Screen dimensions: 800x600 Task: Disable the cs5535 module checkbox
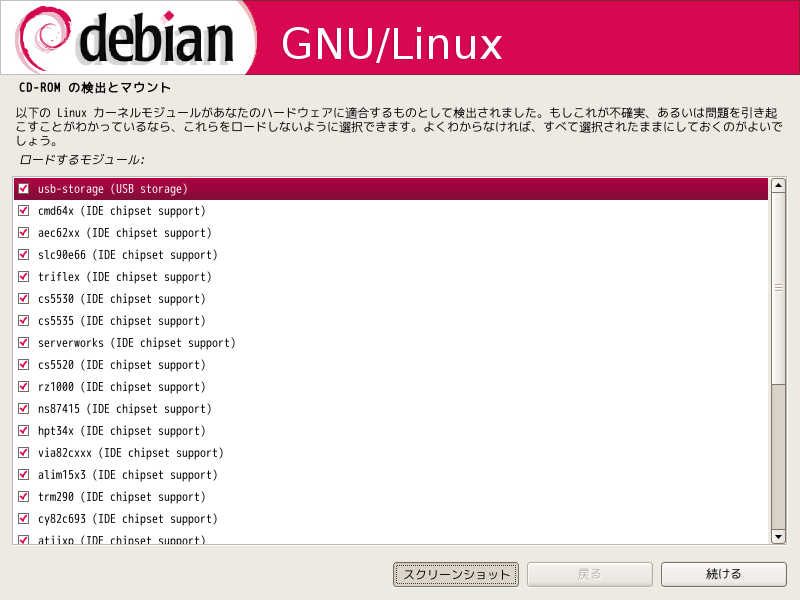pos(23,320)
